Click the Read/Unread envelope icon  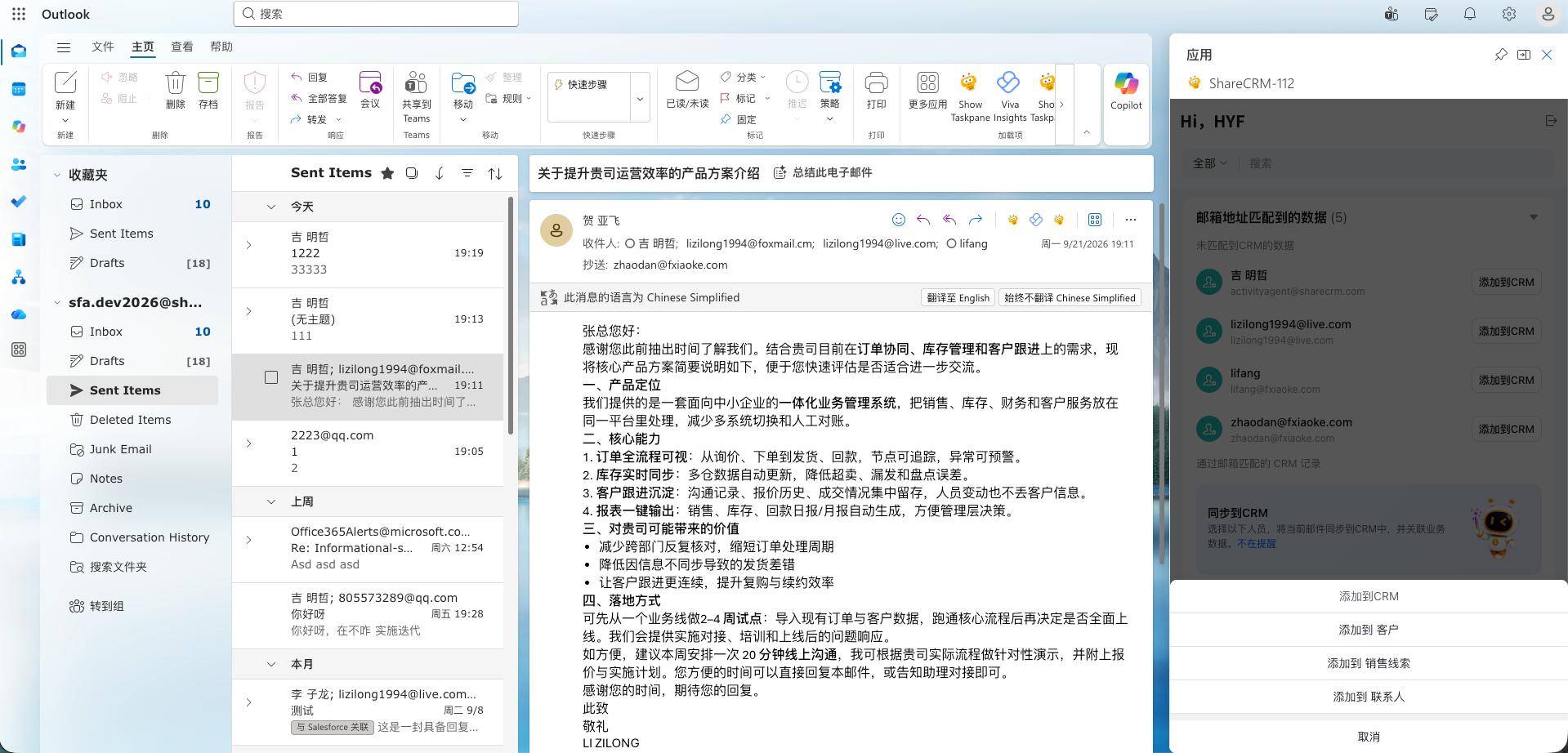coord(687,82)
